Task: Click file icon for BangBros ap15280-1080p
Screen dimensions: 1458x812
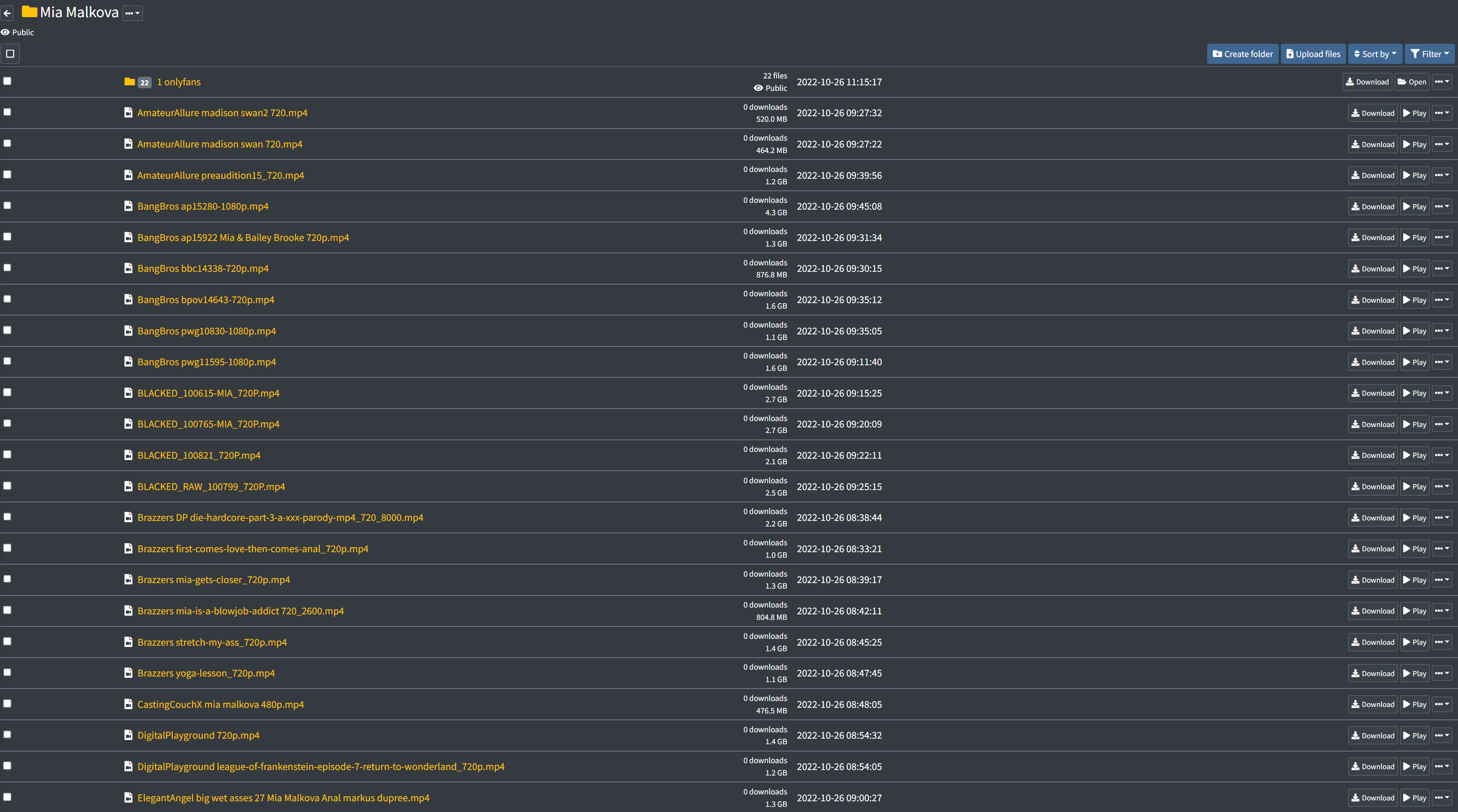Action: tap(129, 207)
